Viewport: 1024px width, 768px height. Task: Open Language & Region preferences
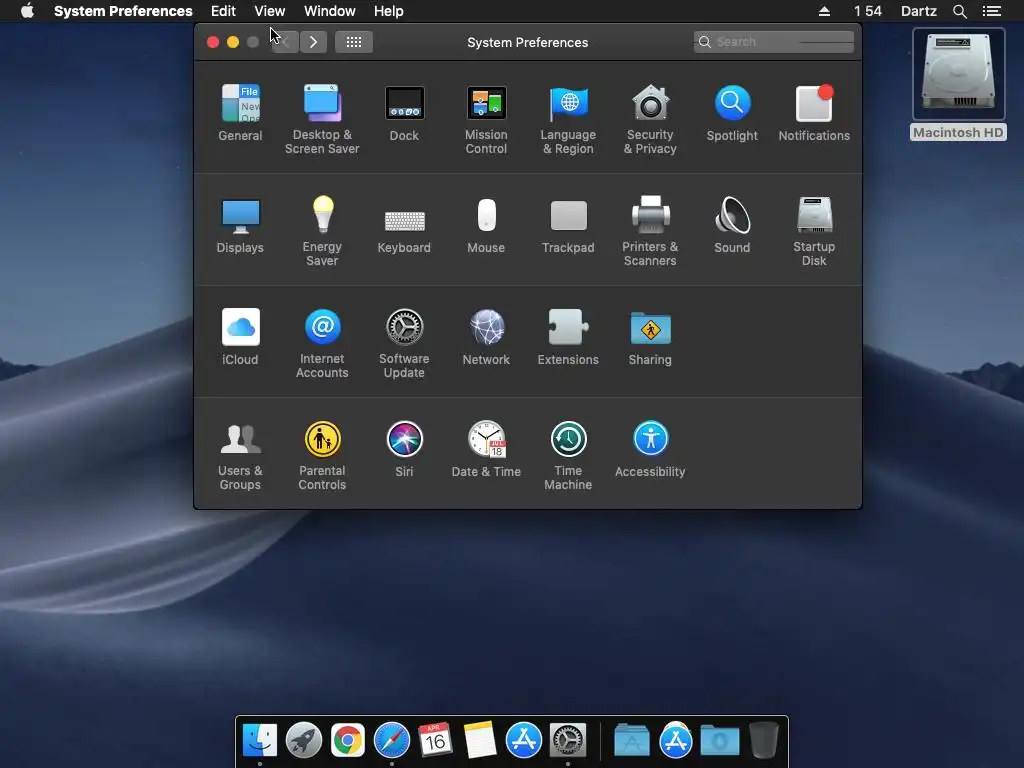coord(568,119)
